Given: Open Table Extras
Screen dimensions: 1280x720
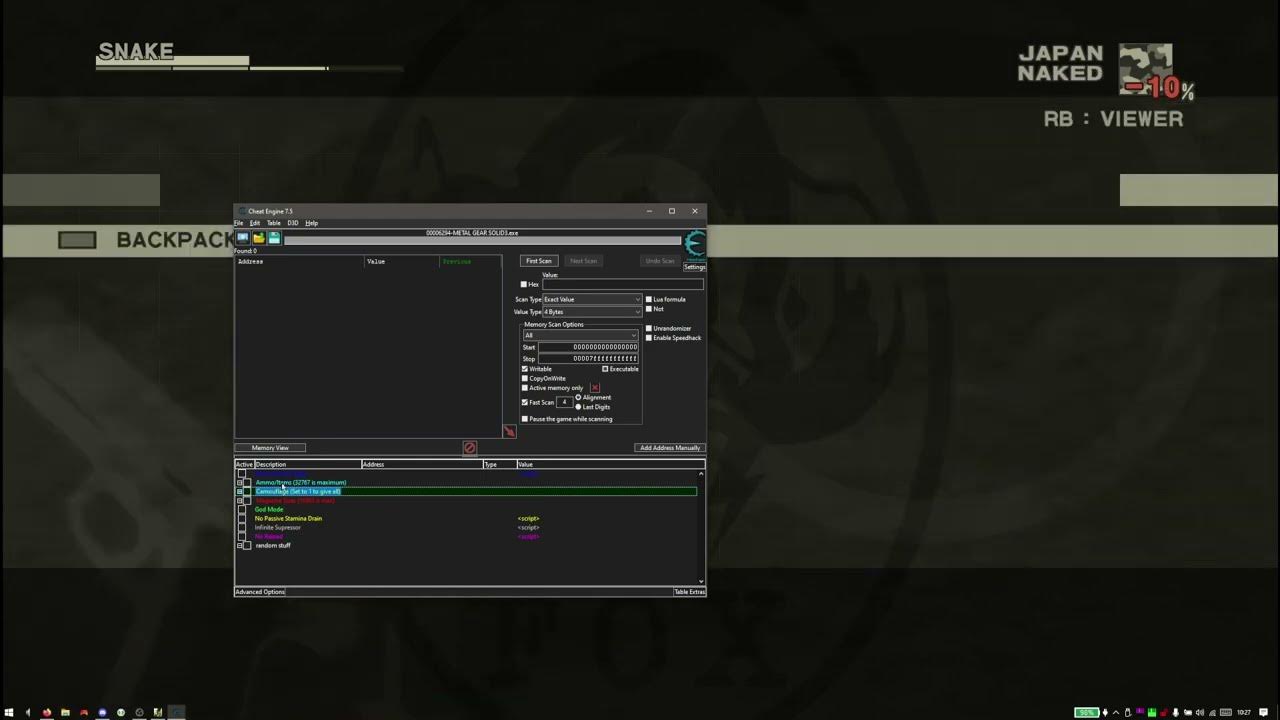Looking at the screenshot, I should coord(689,592).
